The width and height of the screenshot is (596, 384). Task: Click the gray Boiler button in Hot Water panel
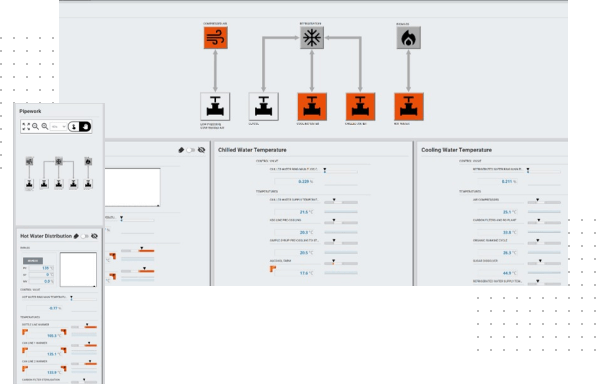tap(33, 260)
